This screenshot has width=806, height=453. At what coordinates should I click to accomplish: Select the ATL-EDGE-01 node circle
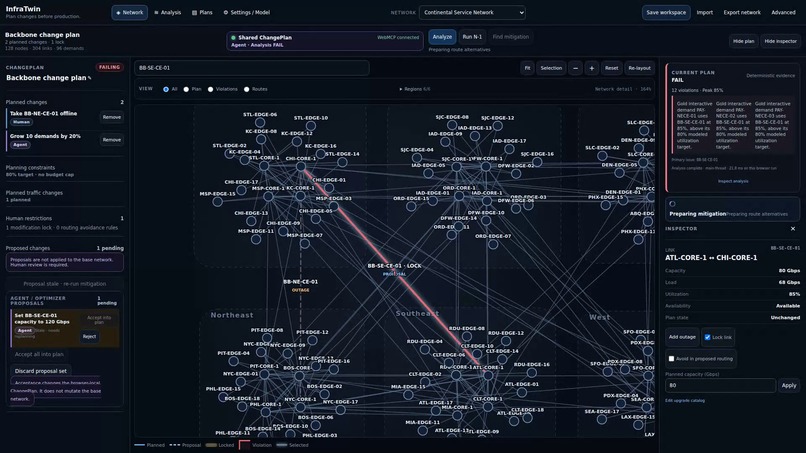(x=522, y=392)
